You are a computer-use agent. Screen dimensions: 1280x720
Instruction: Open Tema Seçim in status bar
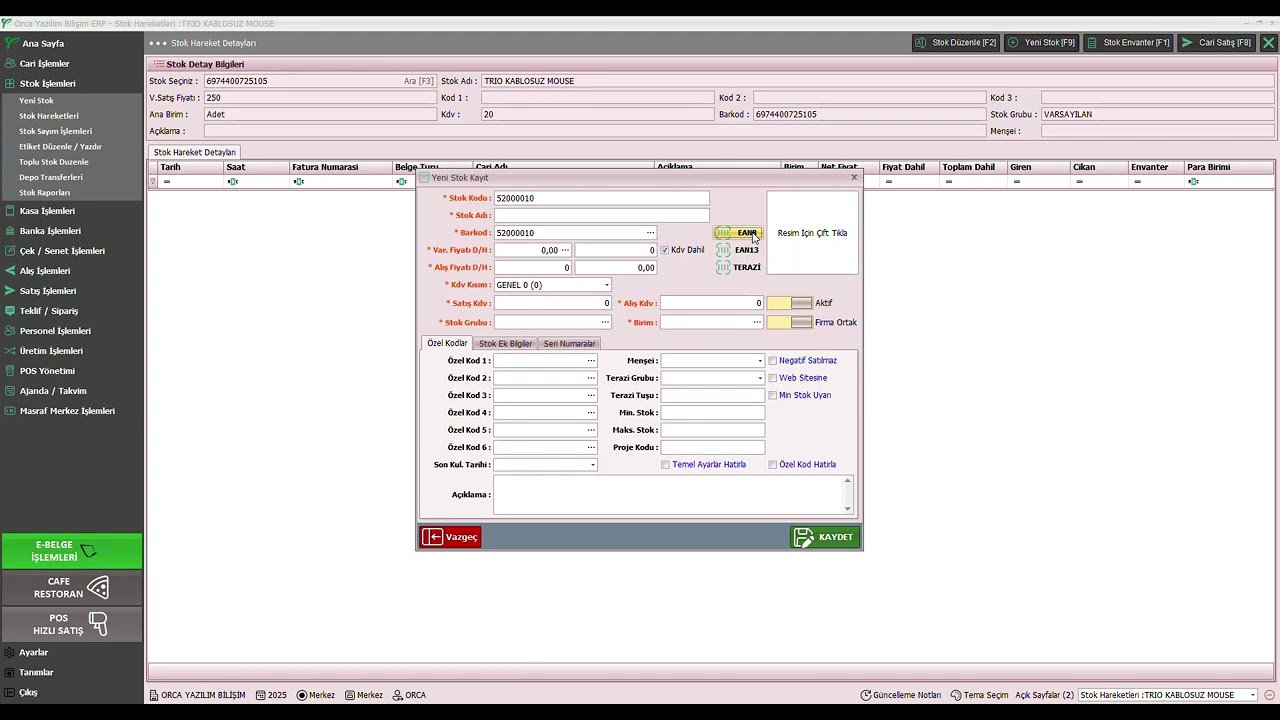[979, 695]
